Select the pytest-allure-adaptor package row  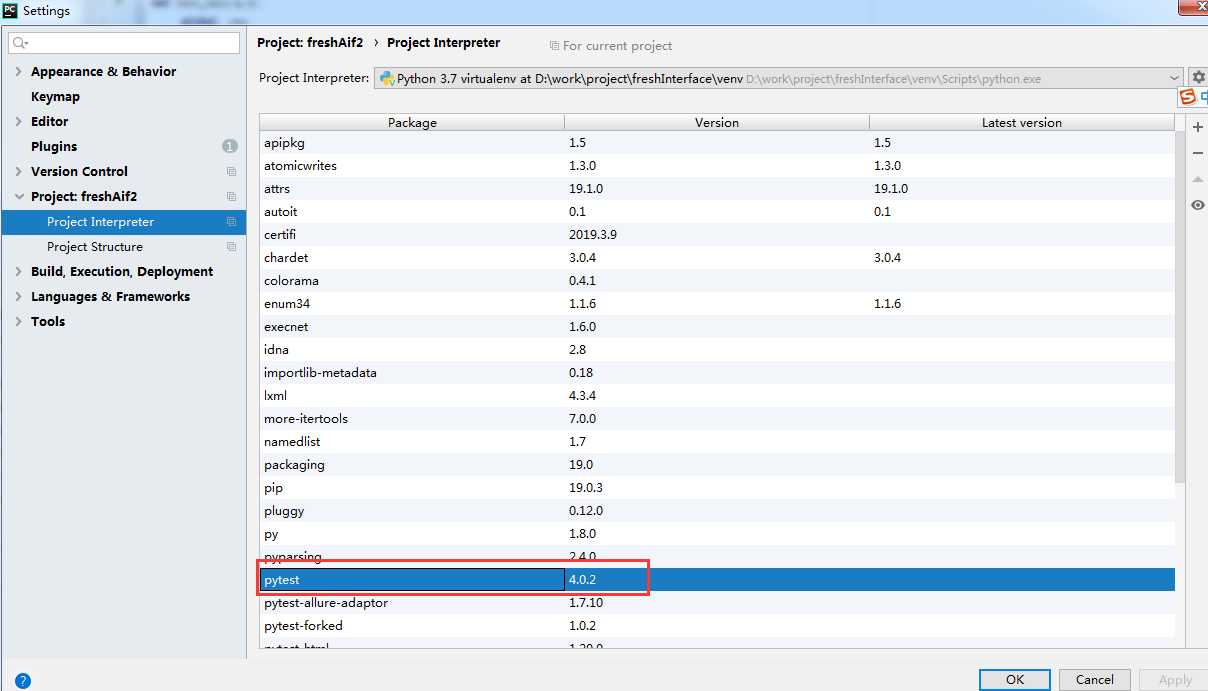click(x=717, y=603)
